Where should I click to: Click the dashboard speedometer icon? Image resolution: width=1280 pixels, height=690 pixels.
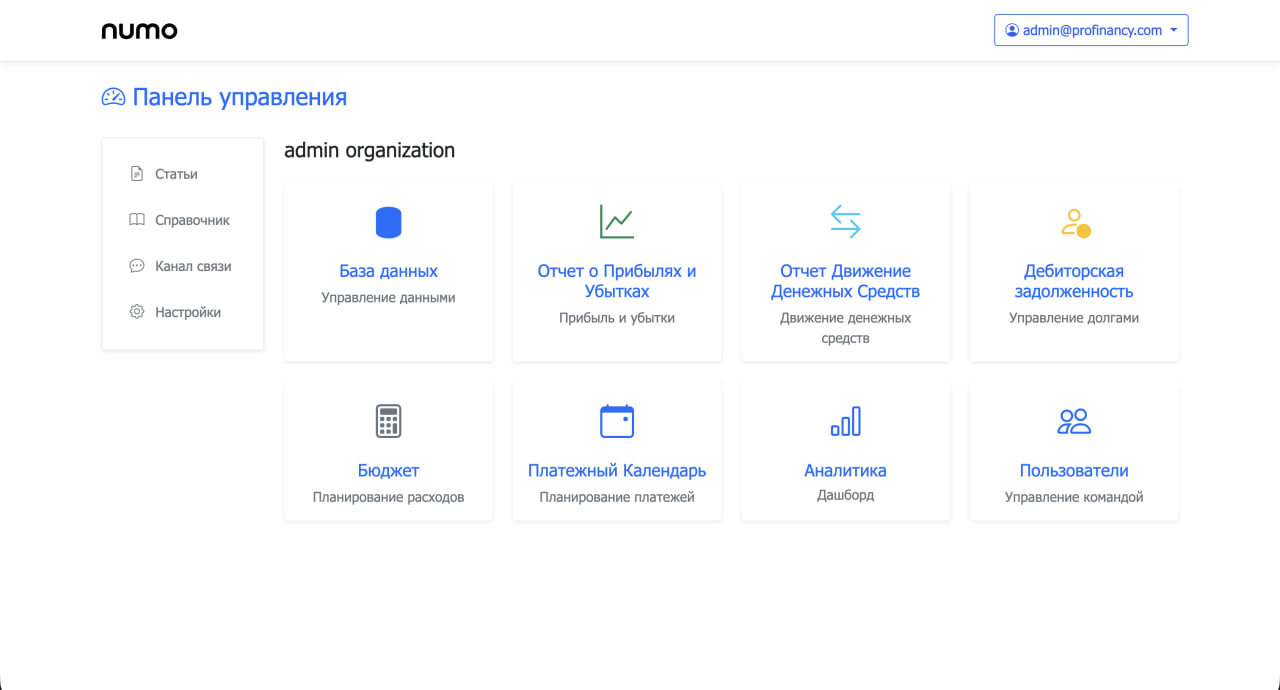tap(113, 97)
